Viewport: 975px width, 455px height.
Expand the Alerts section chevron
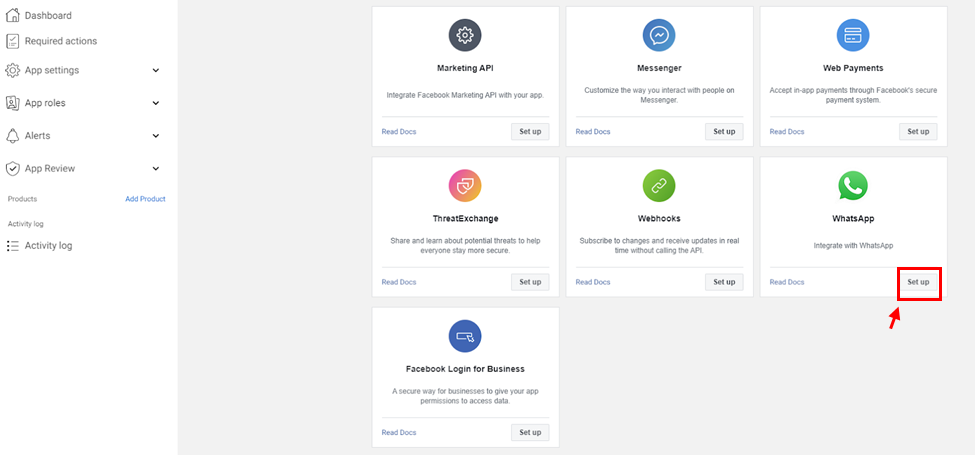[156, 136]
